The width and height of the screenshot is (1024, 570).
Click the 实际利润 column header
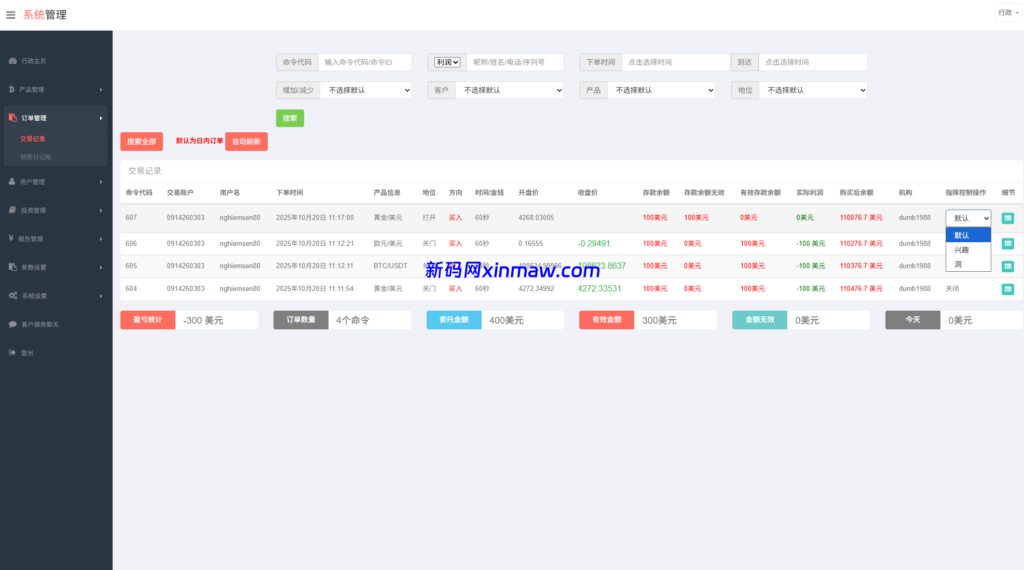(810, 193)
